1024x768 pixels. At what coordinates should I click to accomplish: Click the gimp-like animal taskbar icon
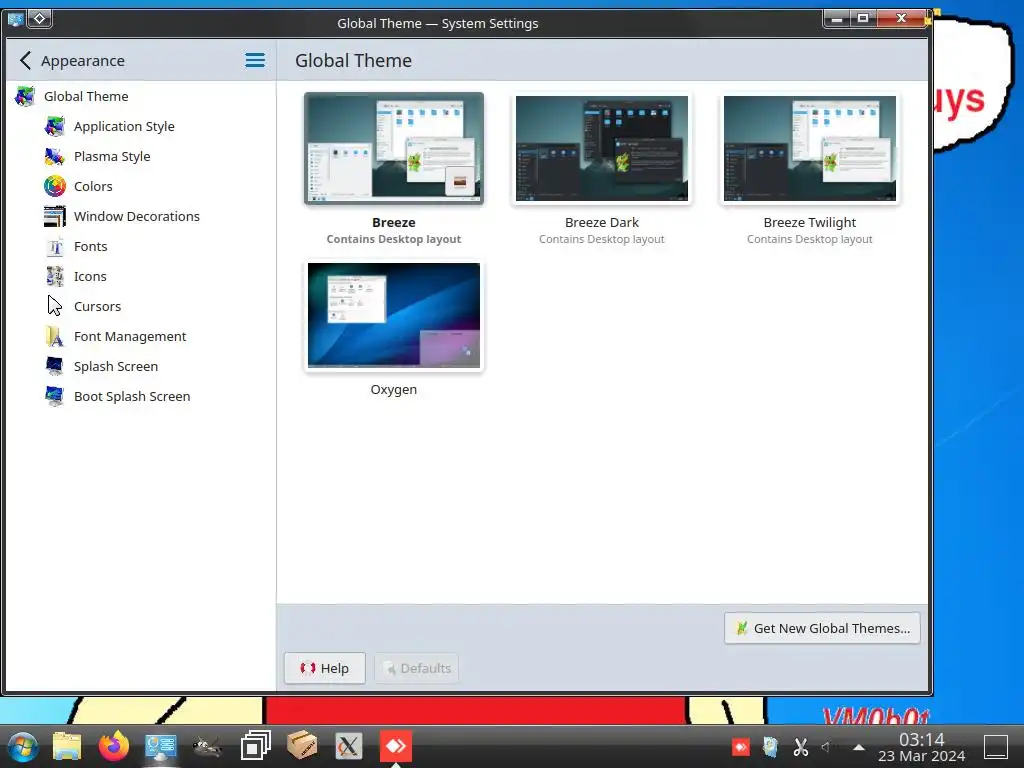point(208,746)
